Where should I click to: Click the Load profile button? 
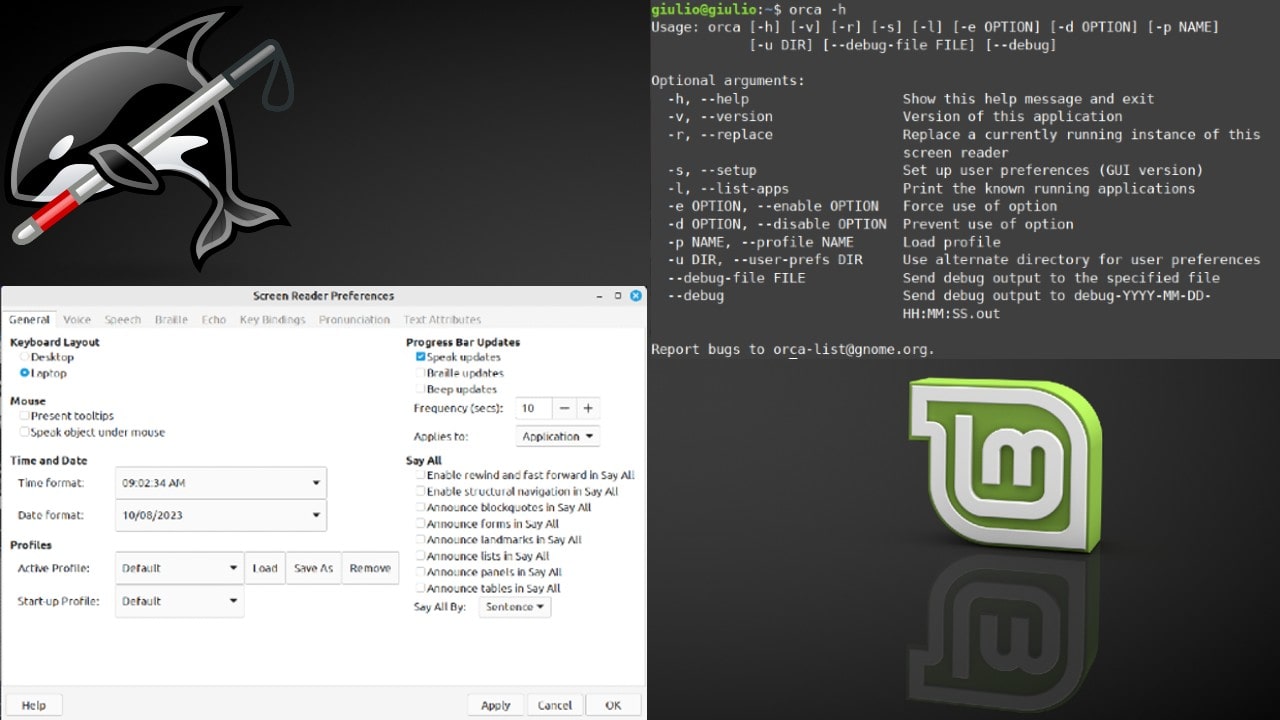click(265, 568)
